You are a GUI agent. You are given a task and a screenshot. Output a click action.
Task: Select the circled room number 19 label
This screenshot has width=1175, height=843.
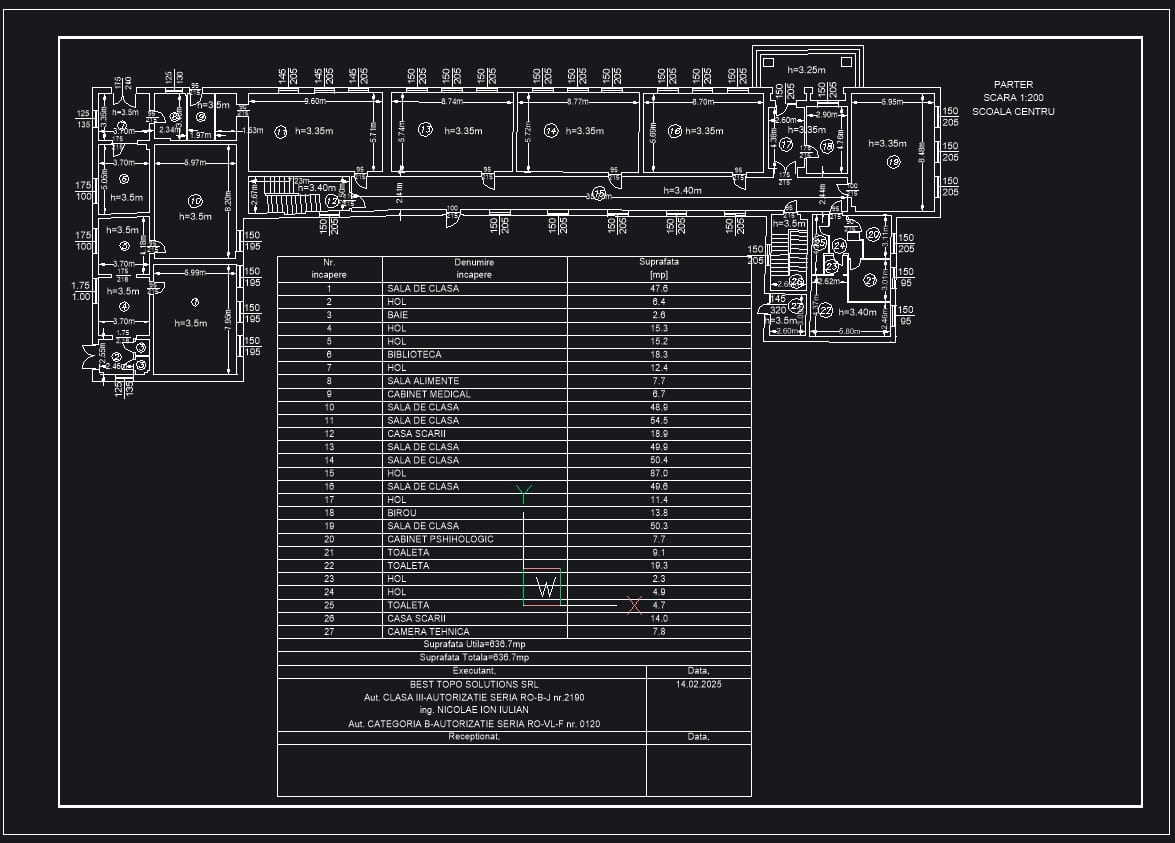[893, 162]
